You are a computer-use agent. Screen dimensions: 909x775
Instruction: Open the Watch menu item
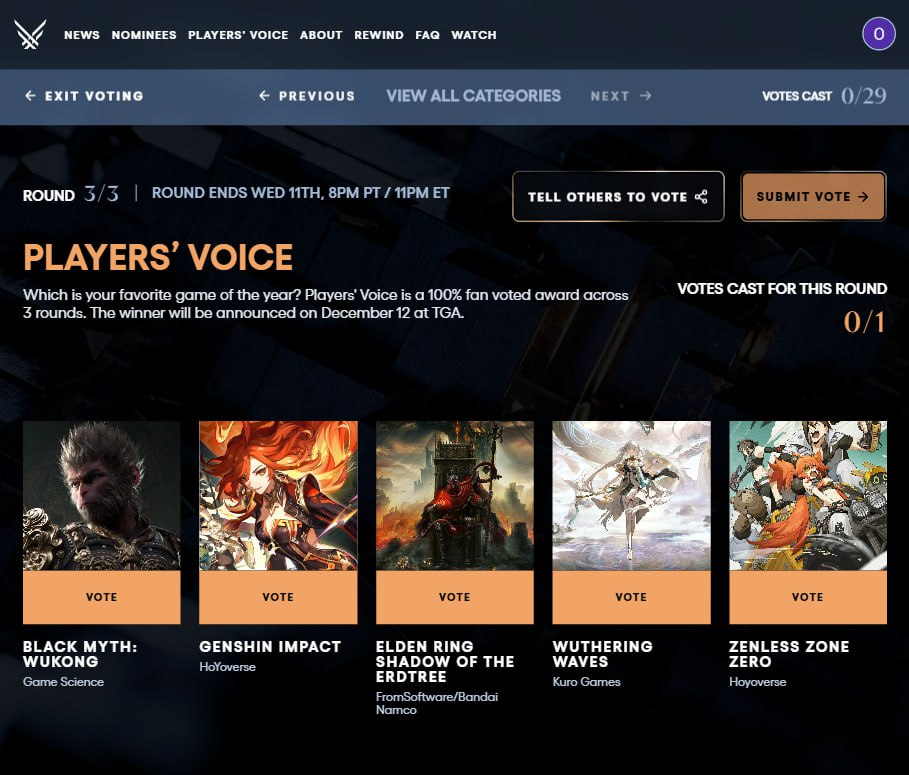pyautogui.click(x=474, y=35)
